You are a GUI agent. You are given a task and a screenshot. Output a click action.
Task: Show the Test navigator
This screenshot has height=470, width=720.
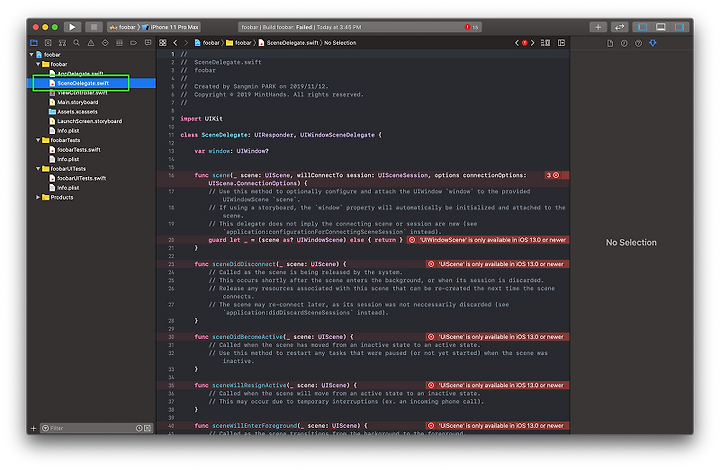(x=105, y=43)
